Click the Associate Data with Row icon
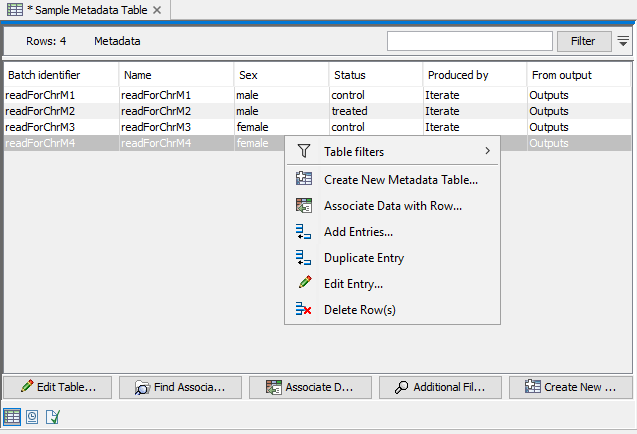637x434 pixels. coord(305,206)
